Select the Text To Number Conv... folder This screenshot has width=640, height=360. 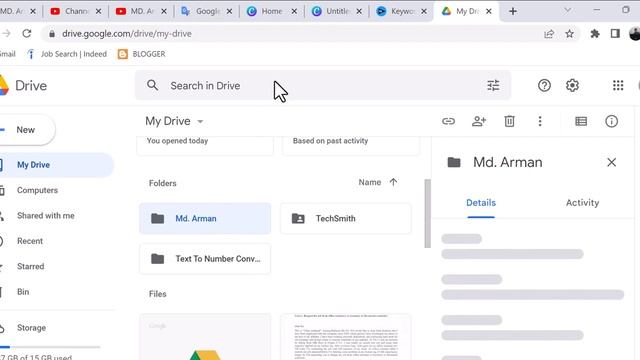205,259
